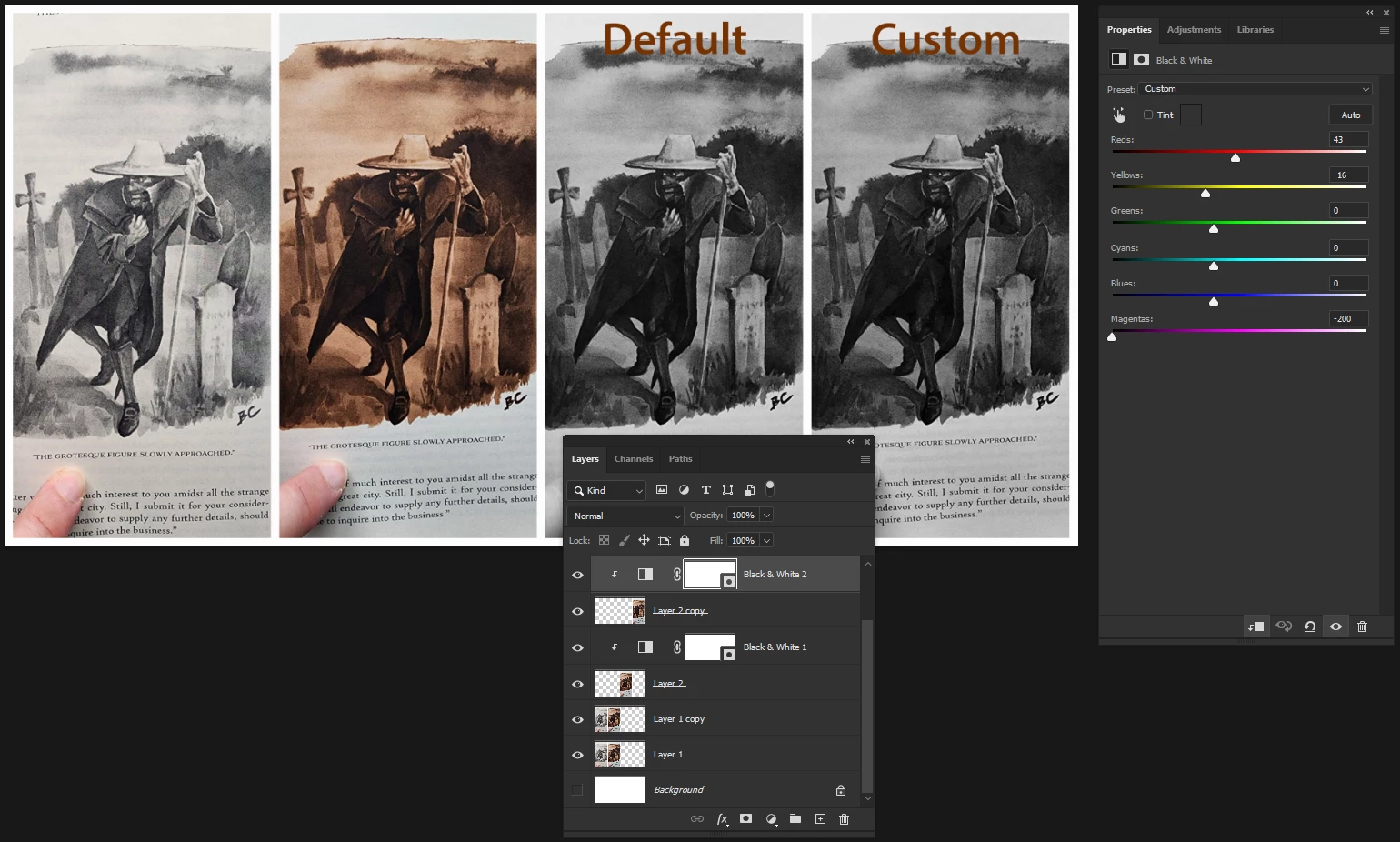Hide the Black & White 2 layer

[x=577, y=575]
